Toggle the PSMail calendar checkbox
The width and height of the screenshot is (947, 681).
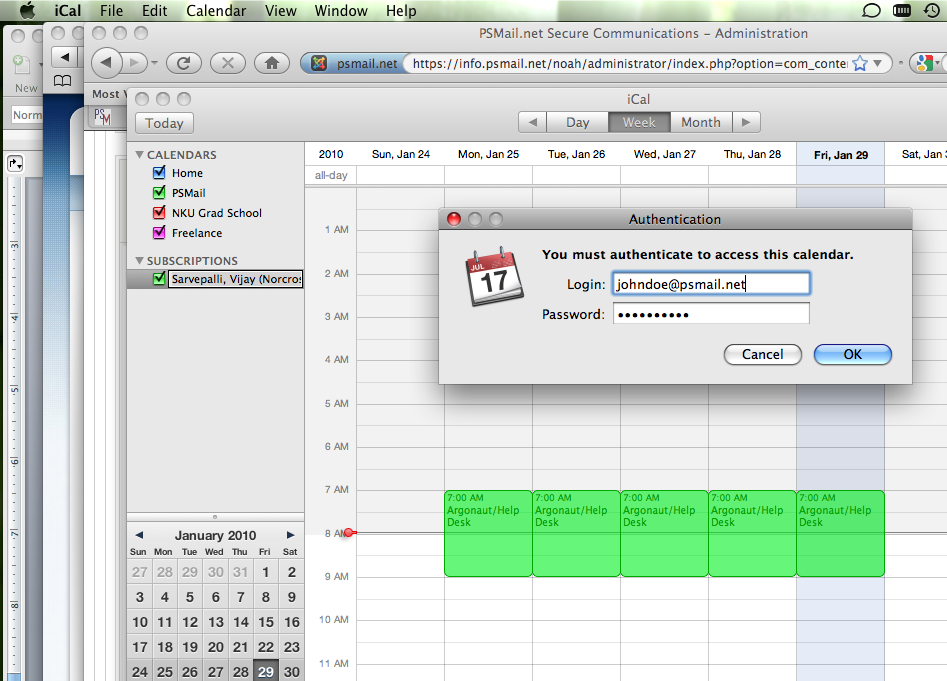[159, 193]
